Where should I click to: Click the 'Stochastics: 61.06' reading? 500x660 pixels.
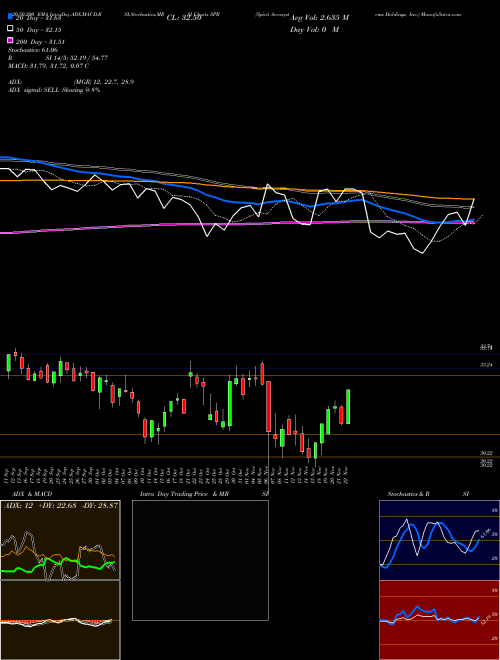click(x=32, y=50)
